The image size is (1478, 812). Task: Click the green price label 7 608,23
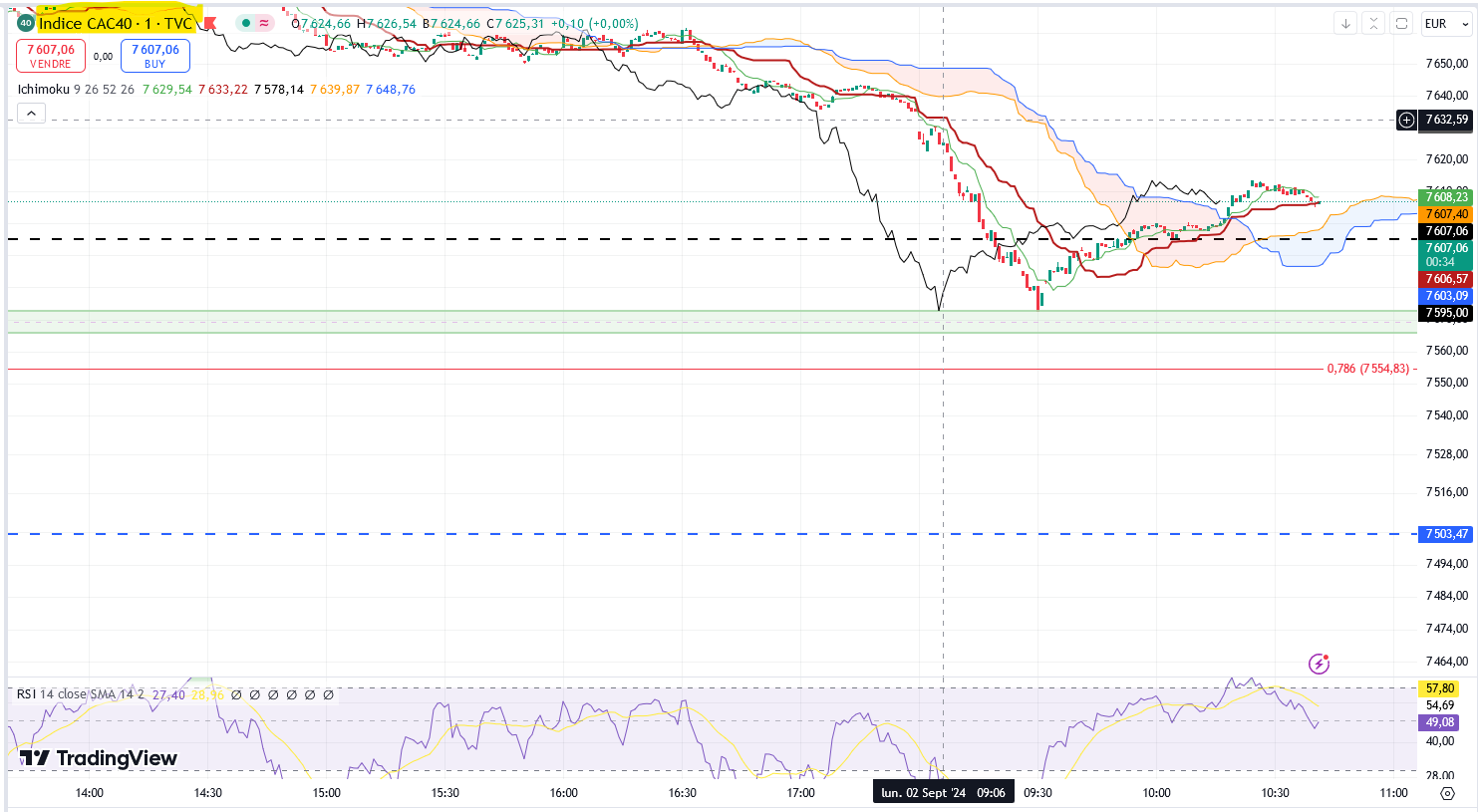[x=1446, y=197]
